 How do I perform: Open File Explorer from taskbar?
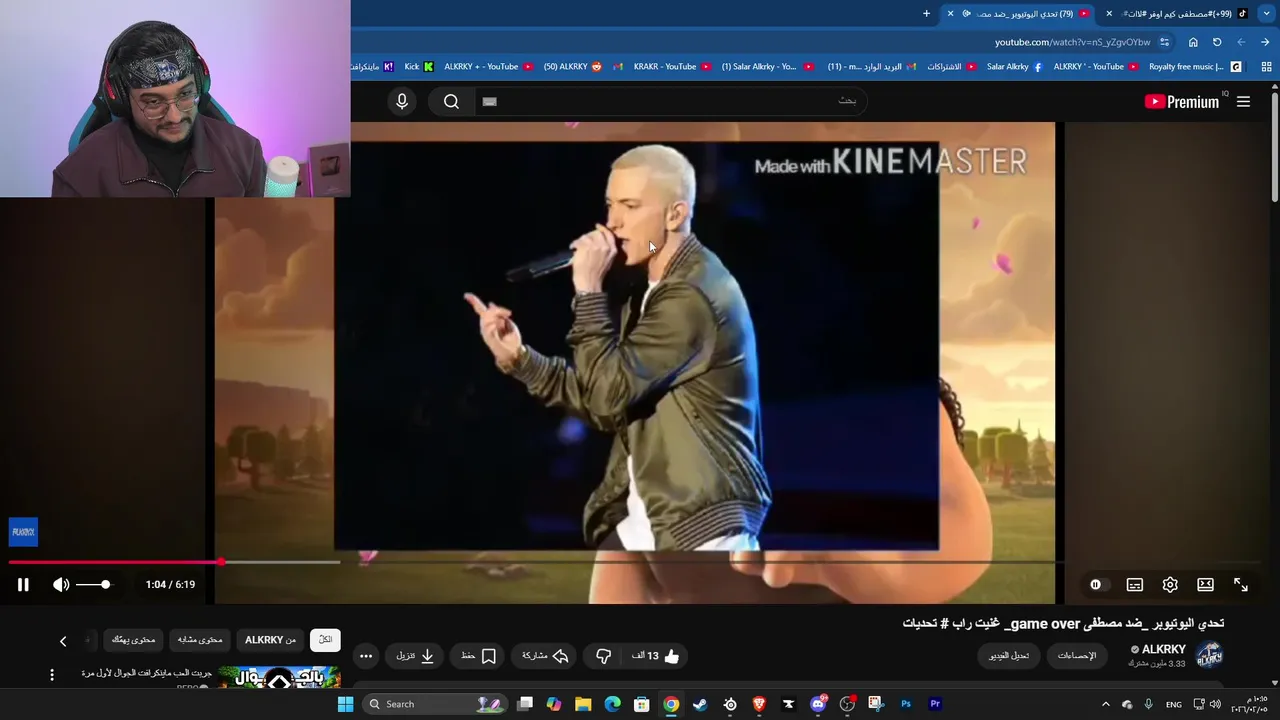coord(583,704)
